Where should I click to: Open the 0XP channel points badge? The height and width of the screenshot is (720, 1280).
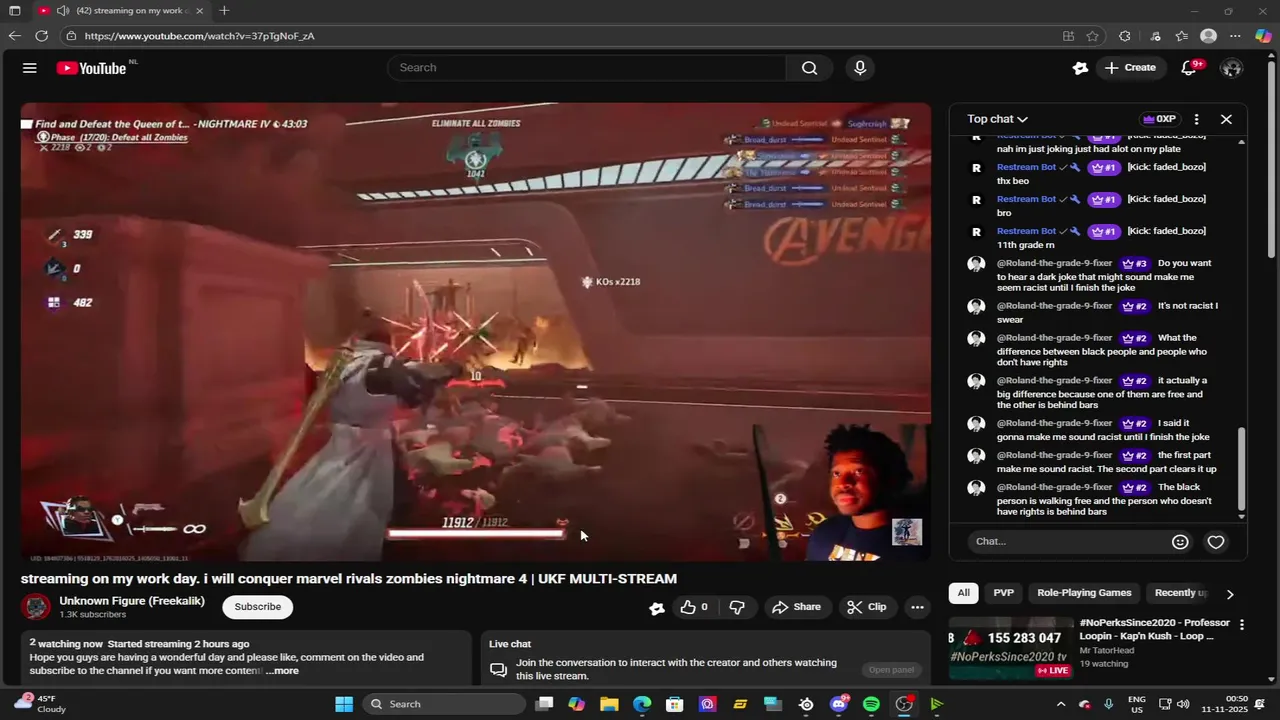tap(1159, 119)
